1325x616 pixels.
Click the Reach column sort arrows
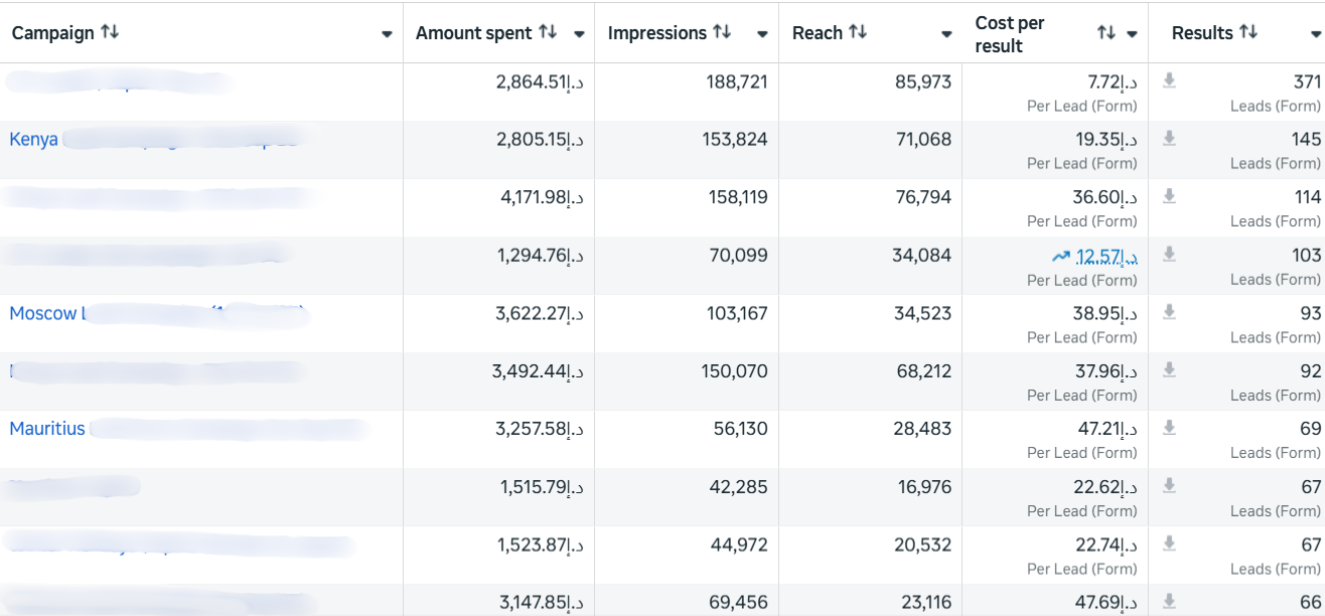pos(858,33)
